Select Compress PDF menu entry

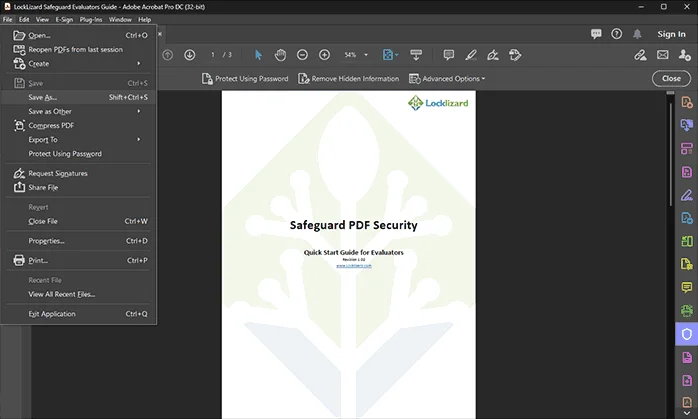51,126
